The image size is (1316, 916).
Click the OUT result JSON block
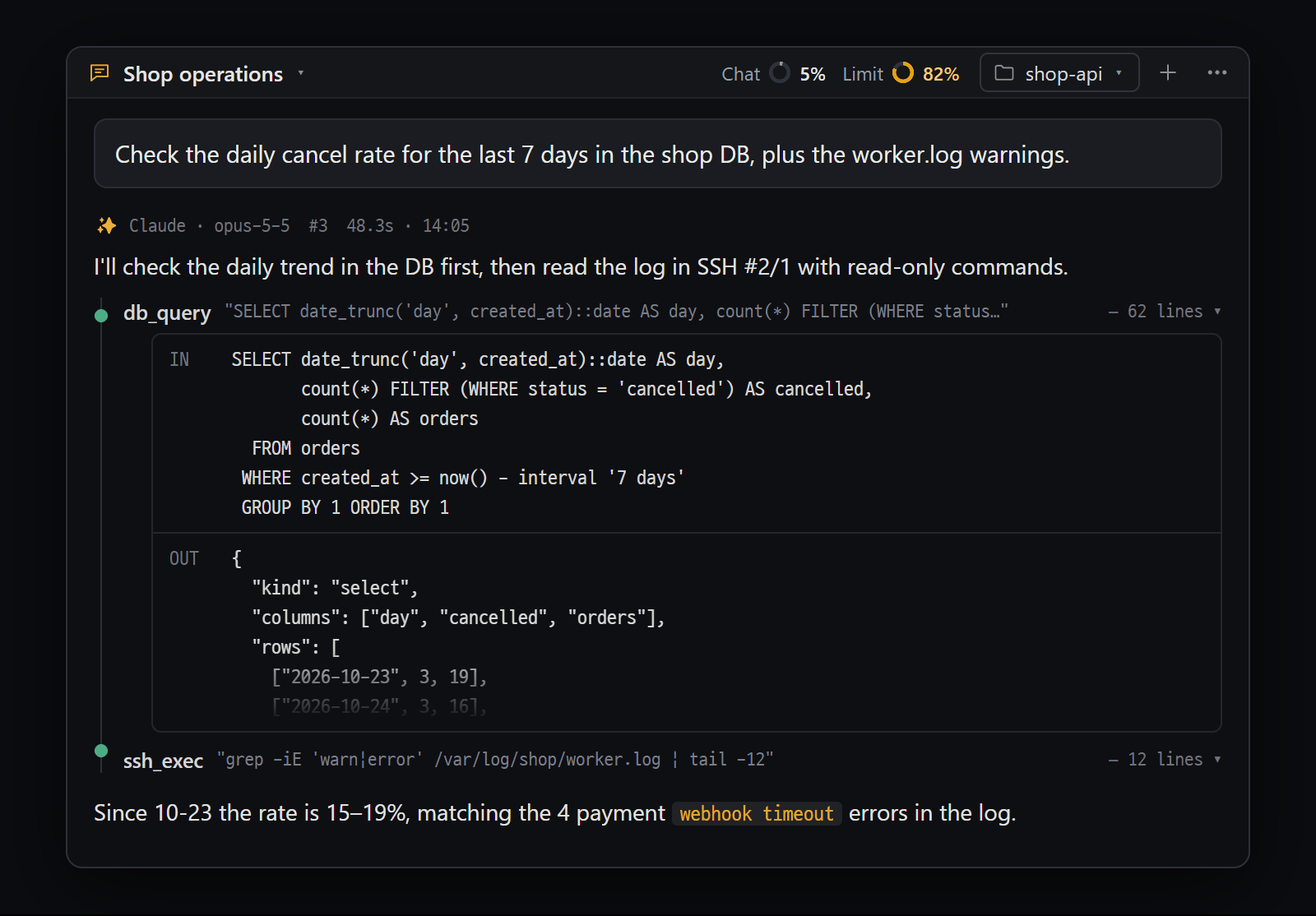687,632
